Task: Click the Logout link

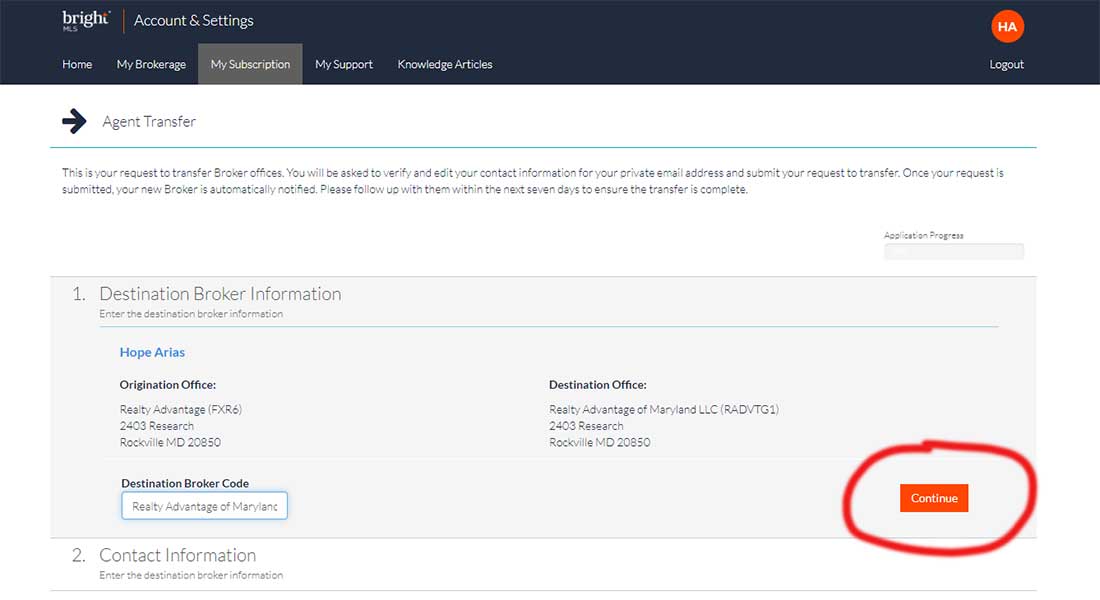Action: tap(1007, 65)
